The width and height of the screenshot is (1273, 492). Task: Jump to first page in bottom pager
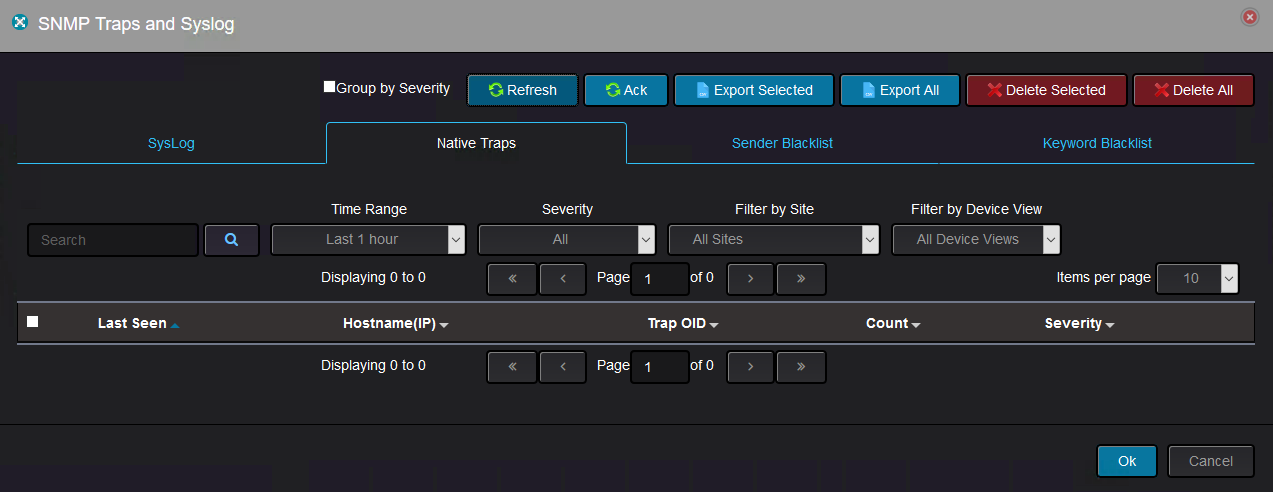(x=513, y=367)
